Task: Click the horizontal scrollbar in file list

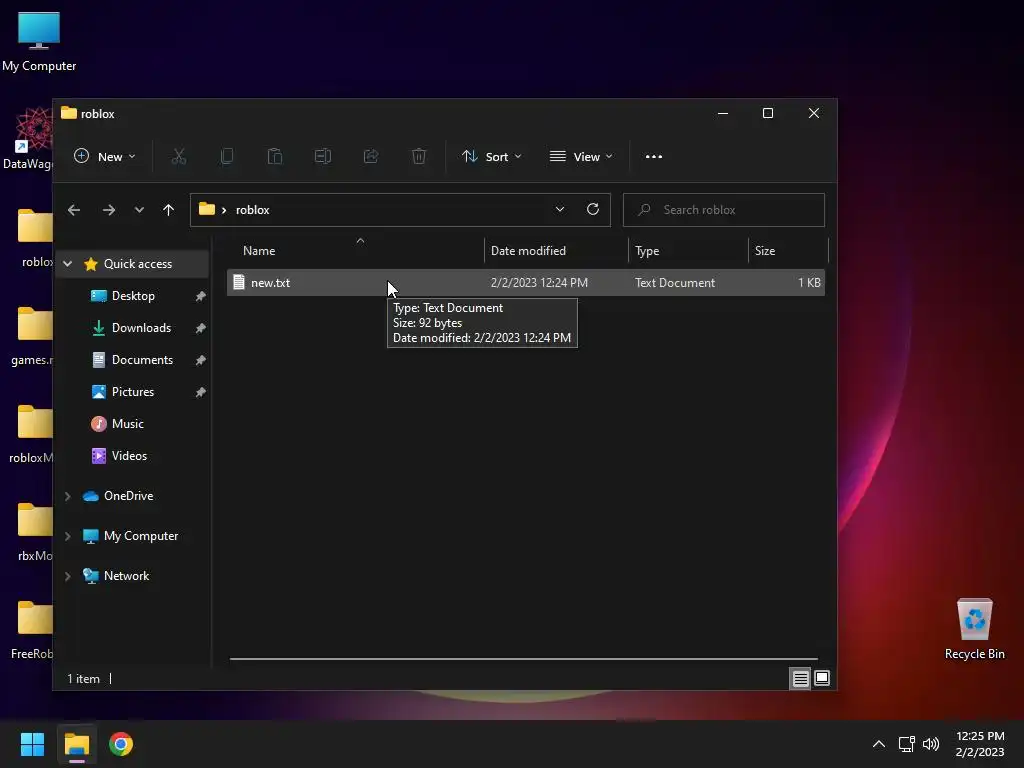Action: point(524,659)
